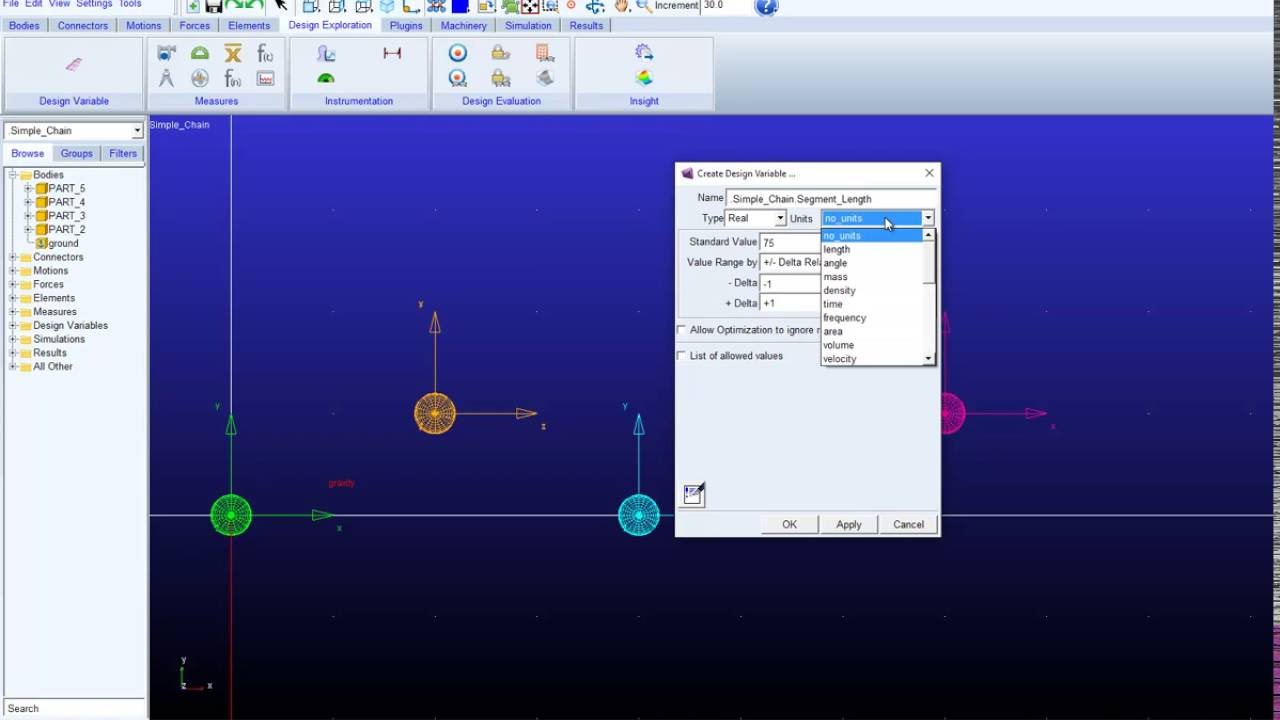This screenshot has height=720, width=1280.
Task: Click the gray cube evaluation icon
Action: [x=544, y=78]
